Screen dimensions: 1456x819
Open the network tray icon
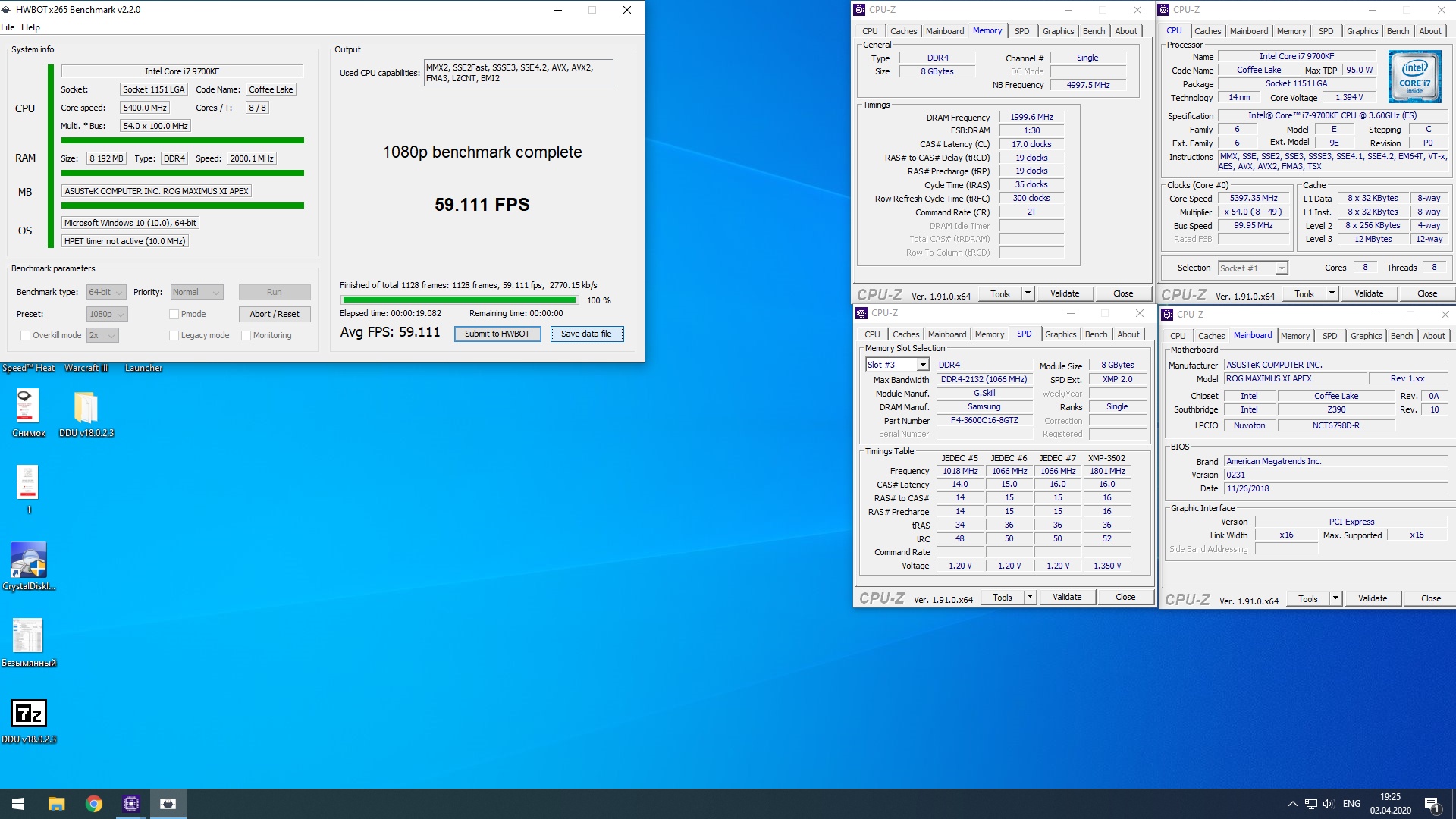(1310, 804)
